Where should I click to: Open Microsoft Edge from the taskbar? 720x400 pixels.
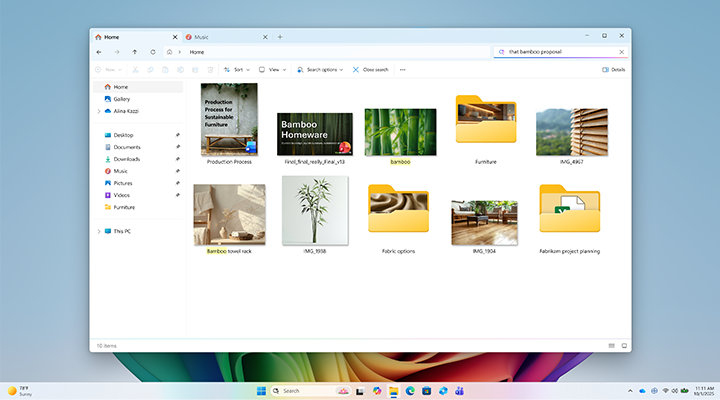[x=410, y=391]
